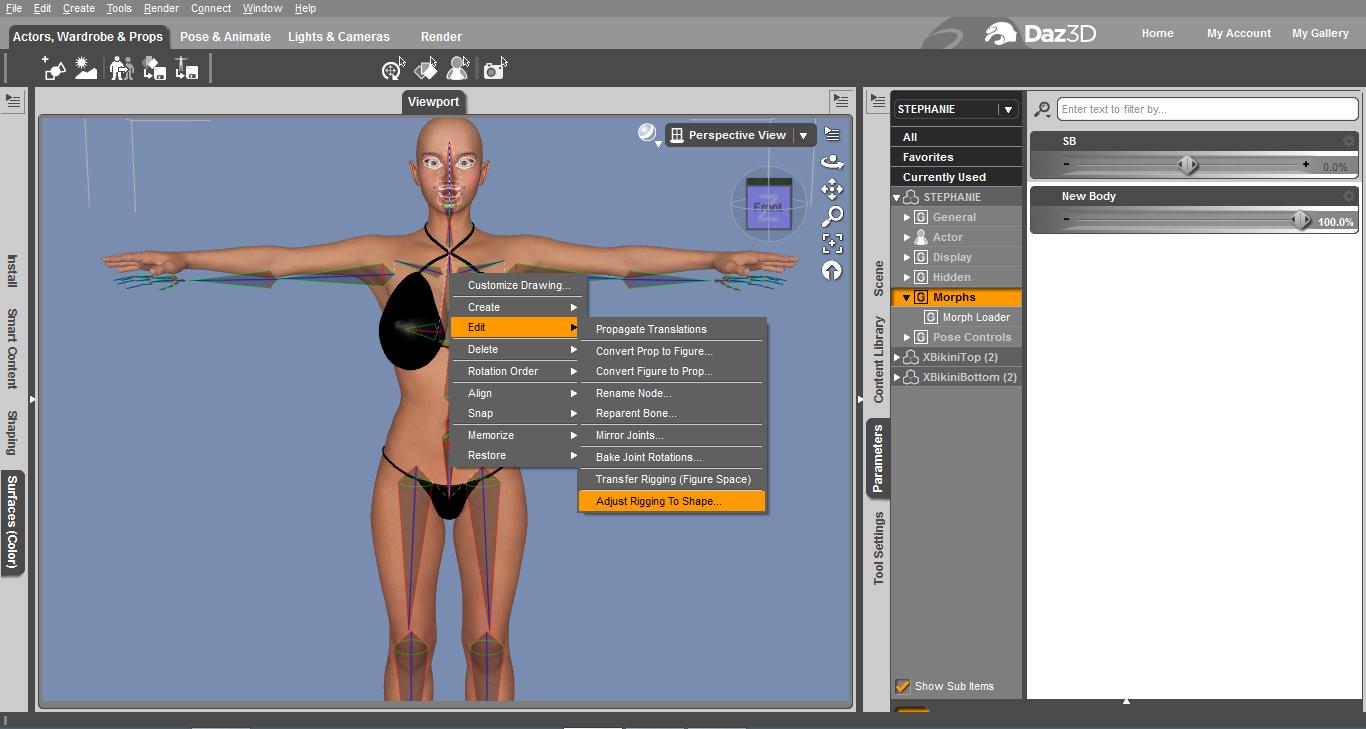Show the All properties filter

click(x=957, y=137)
